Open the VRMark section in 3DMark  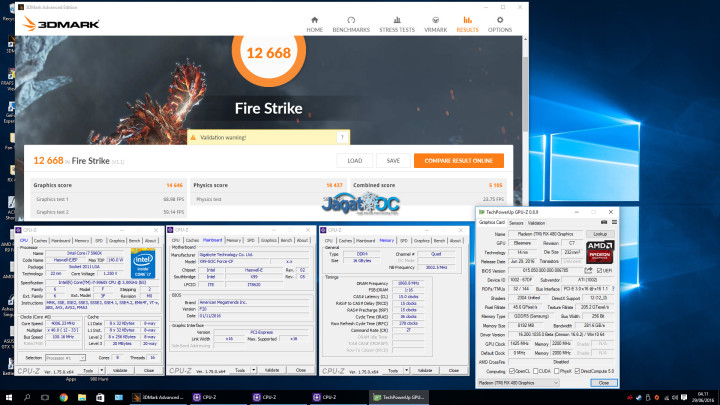(435, 24)
